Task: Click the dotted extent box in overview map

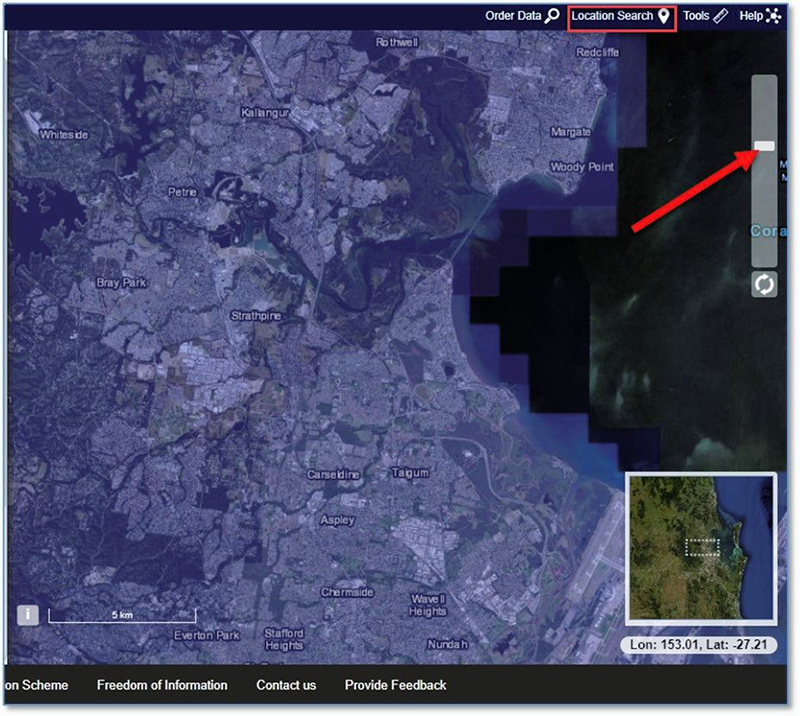Action: 703,548
